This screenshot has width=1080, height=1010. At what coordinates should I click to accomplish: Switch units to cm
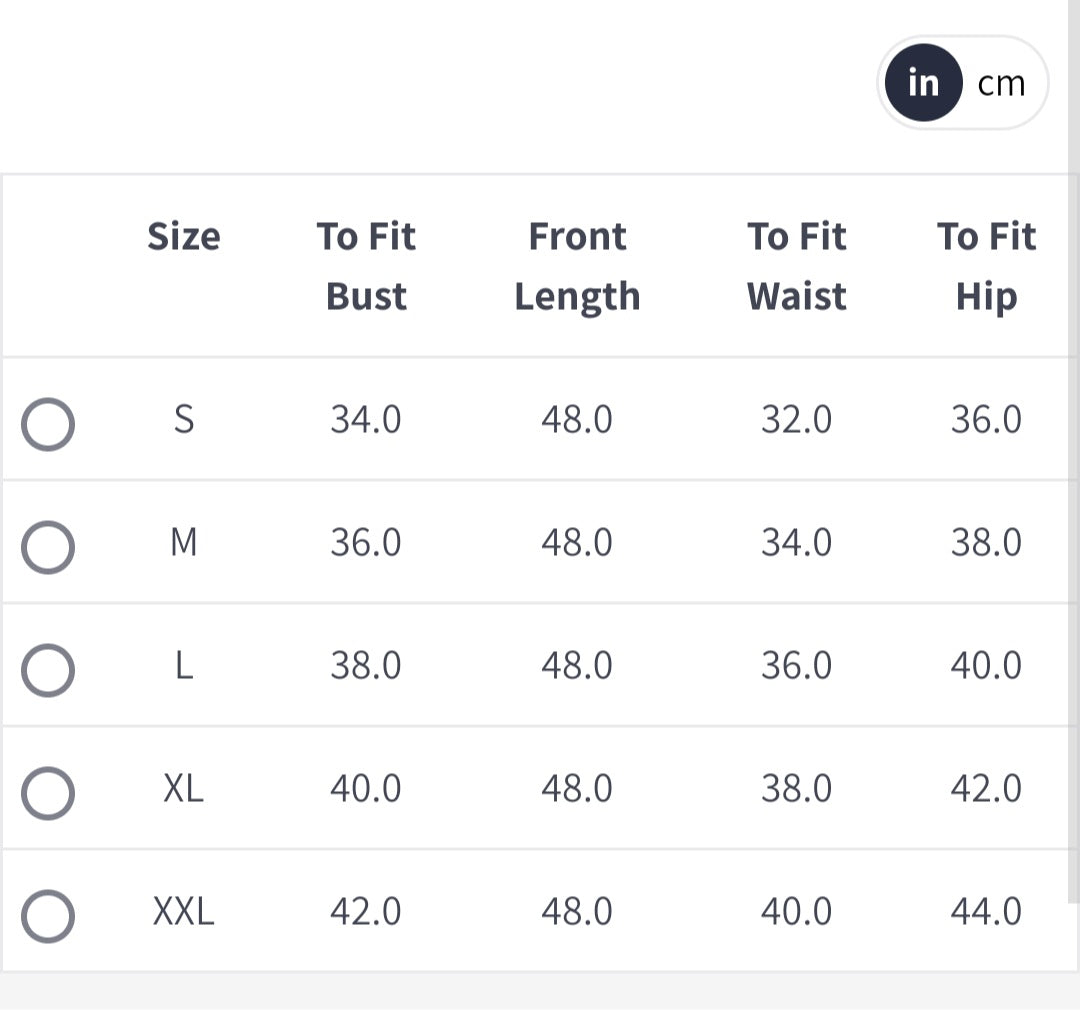[1001, 83]
